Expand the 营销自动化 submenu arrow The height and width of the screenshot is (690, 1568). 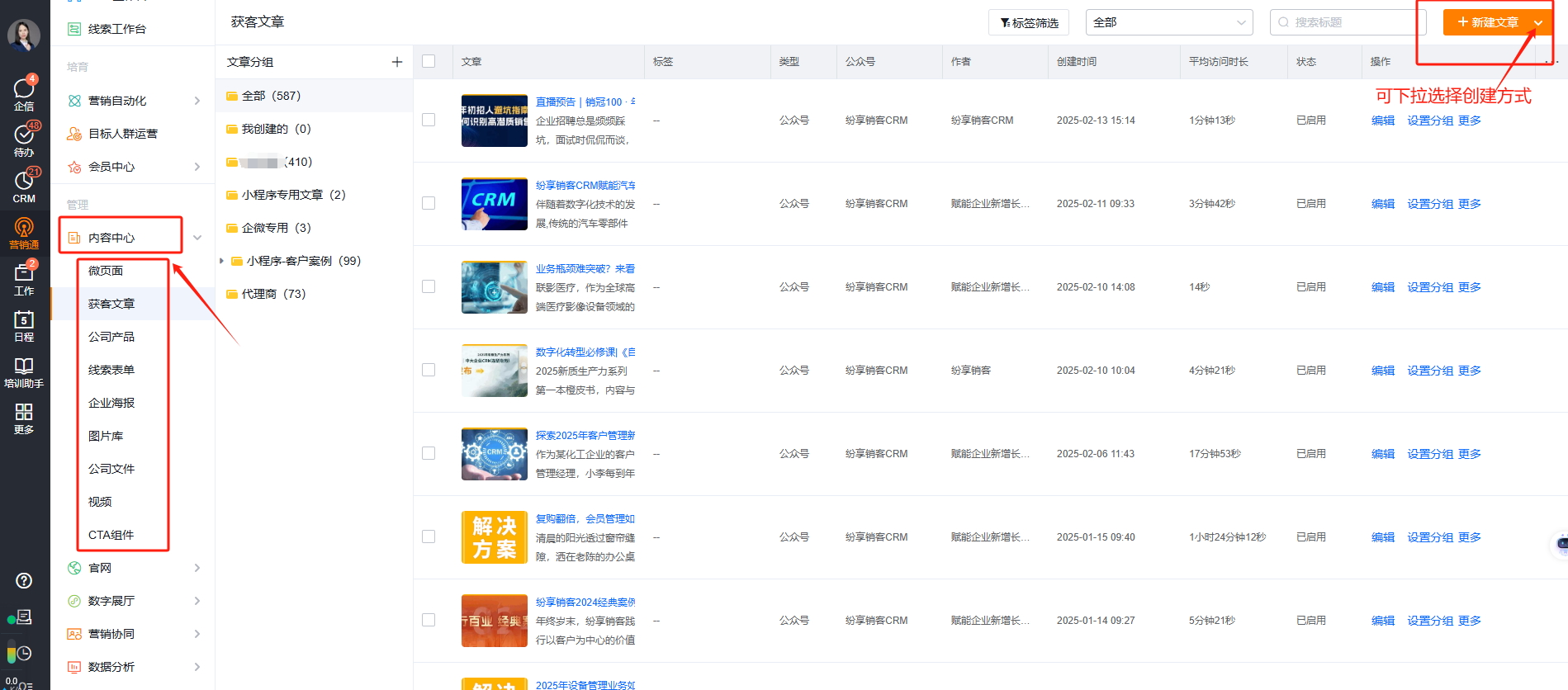click(x=197, y=101)
